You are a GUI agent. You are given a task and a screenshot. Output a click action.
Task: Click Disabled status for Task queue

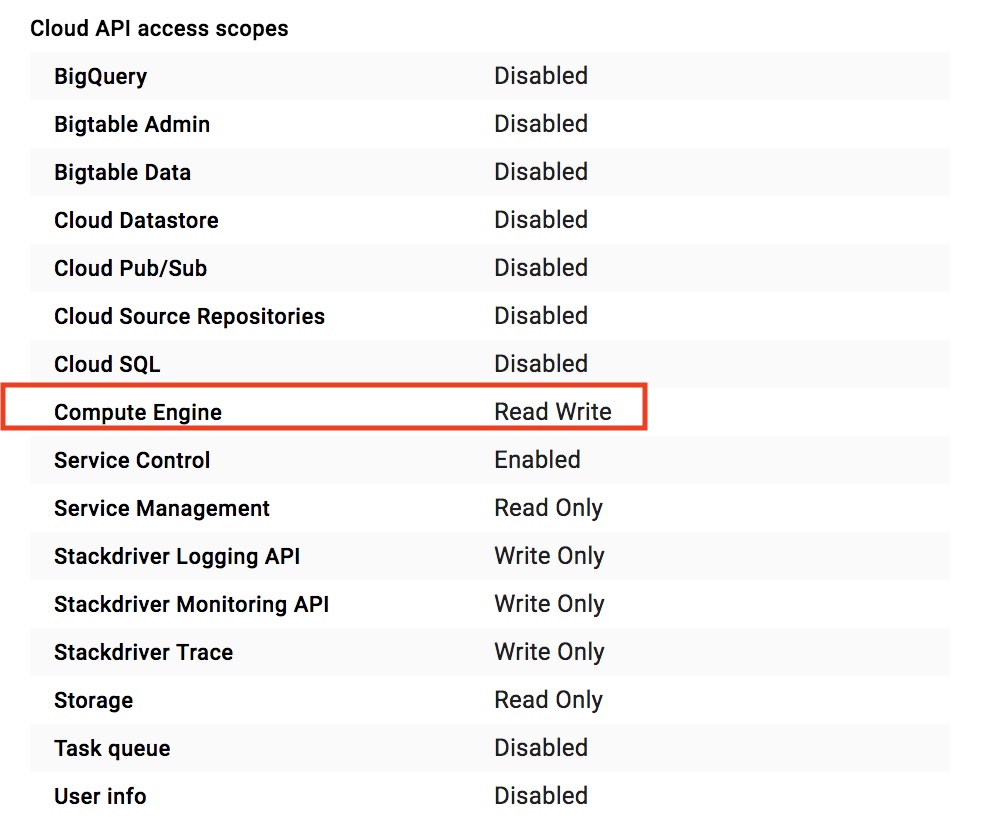541,748
